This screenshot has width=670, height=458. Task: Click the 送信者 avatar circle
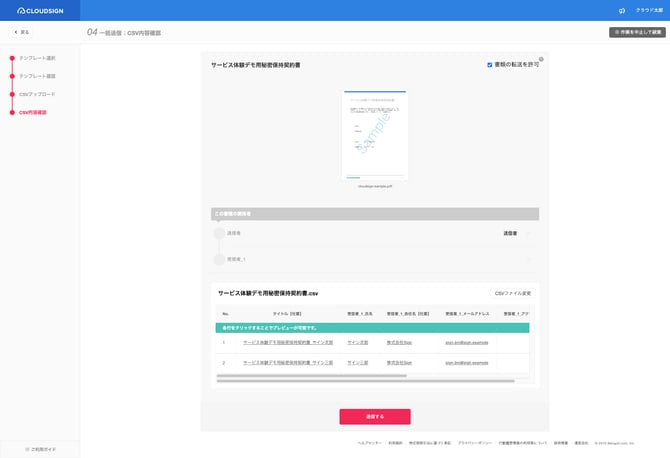(x=220, y=233)
